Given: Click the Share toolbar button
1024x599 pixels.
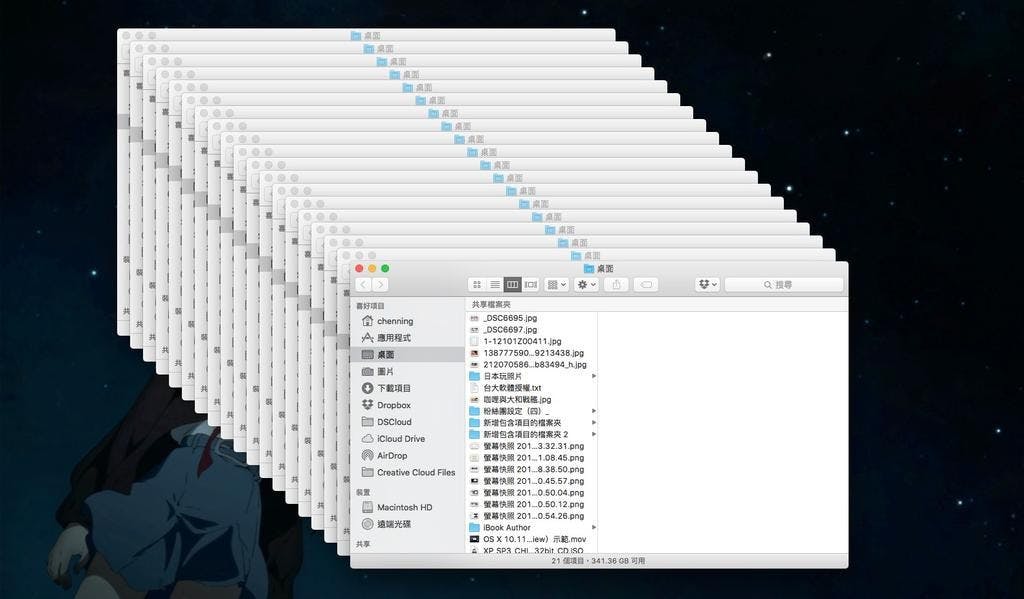Looking at the screenshot, I should pos(616,285).
